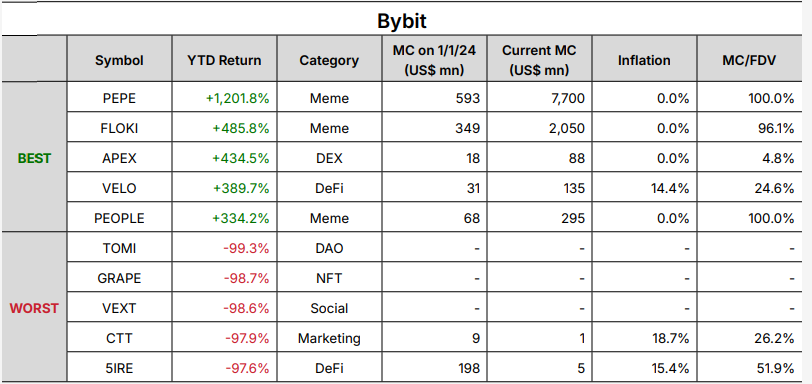Click the Category column header
This screenshot has width=812, height=384.
[329, 59]
